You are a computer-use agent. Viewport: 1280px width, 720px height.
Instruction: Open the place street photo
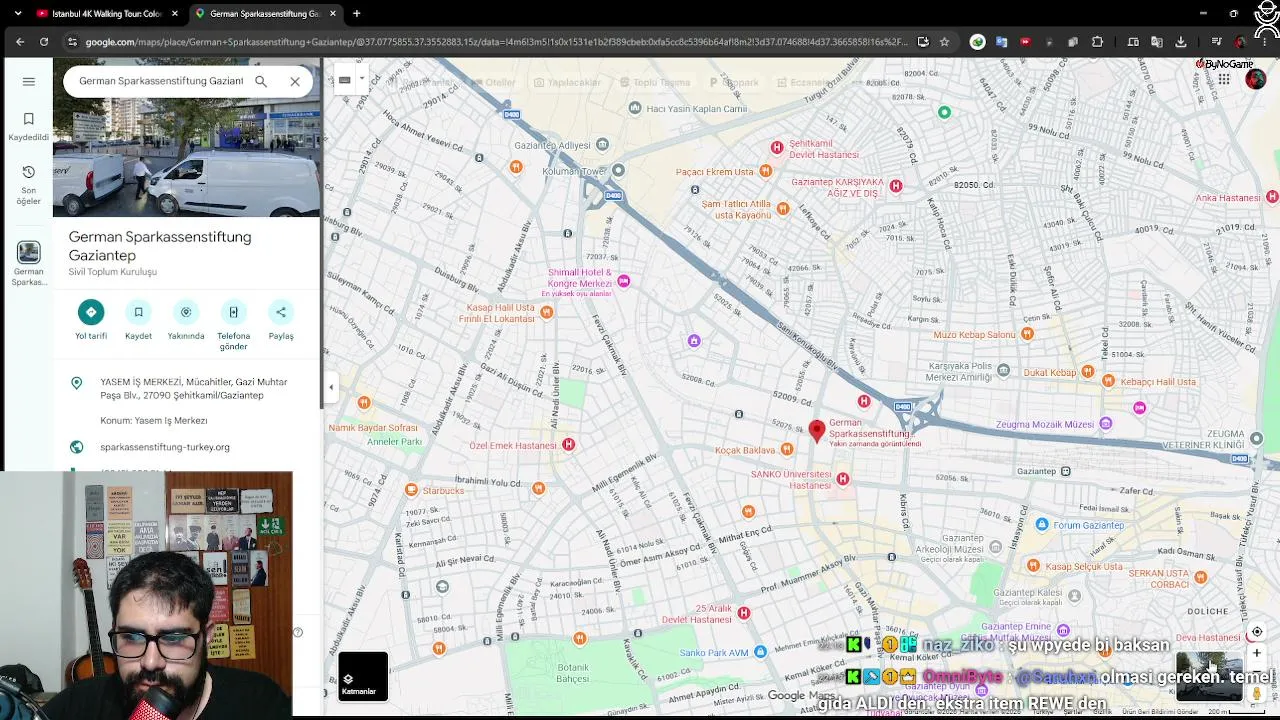pyautogui.click(x=187, y=160)
